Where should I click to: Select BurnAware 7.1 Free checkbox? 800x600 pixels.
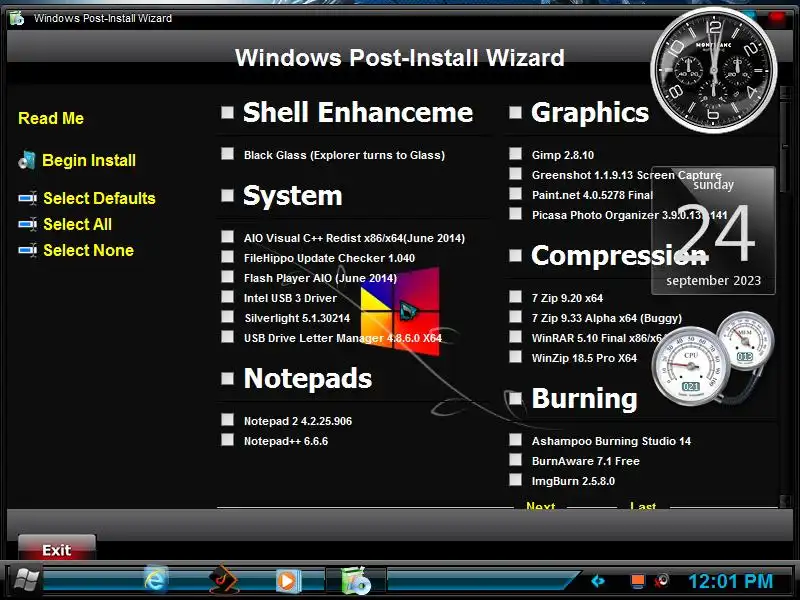[515, 460]
